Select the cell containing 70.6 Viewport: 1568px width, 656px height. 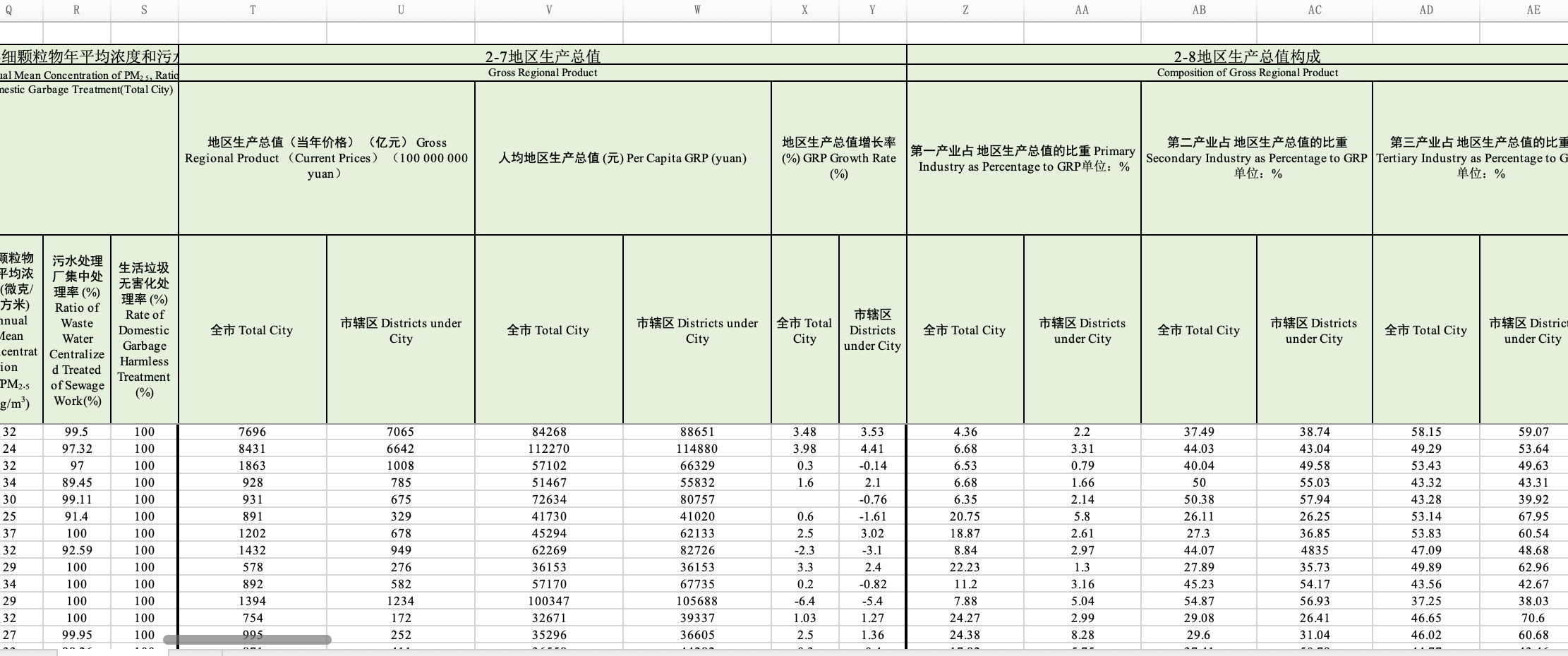(1524, 618)
